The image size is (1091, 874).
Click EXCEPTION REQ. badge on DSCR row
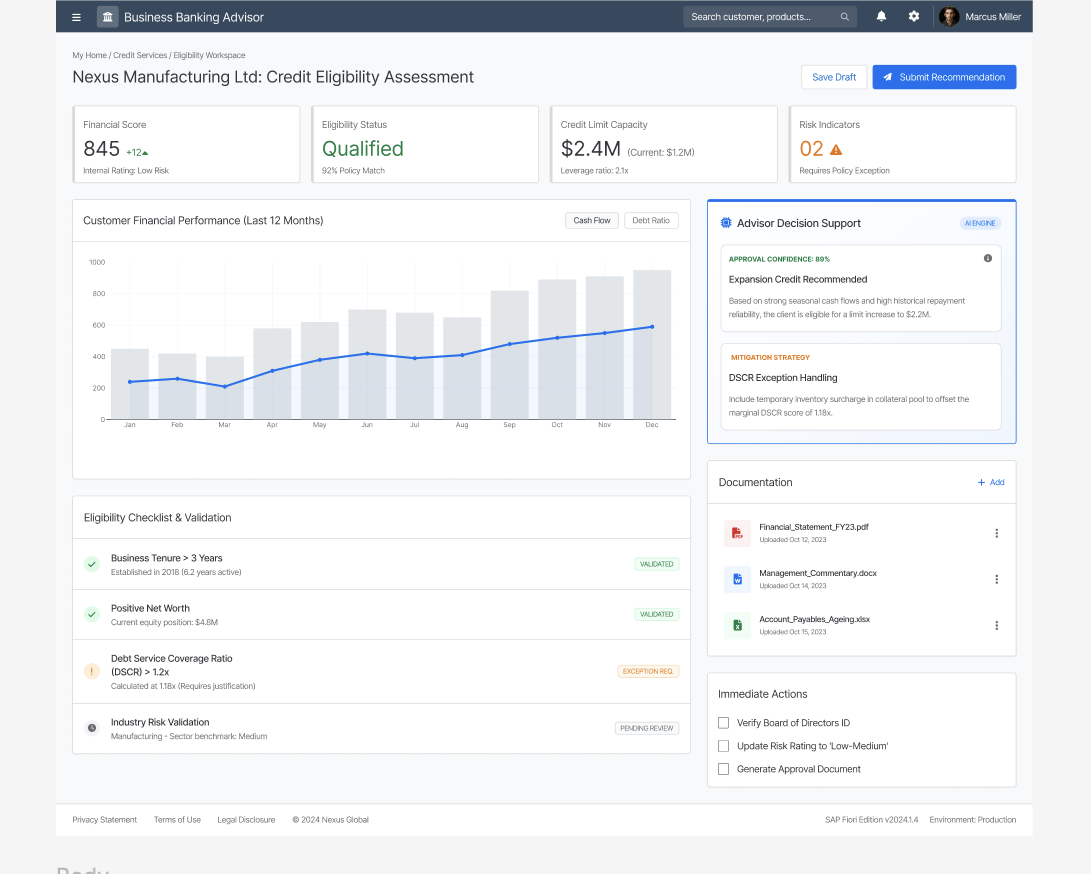click(x=648, y=672)
